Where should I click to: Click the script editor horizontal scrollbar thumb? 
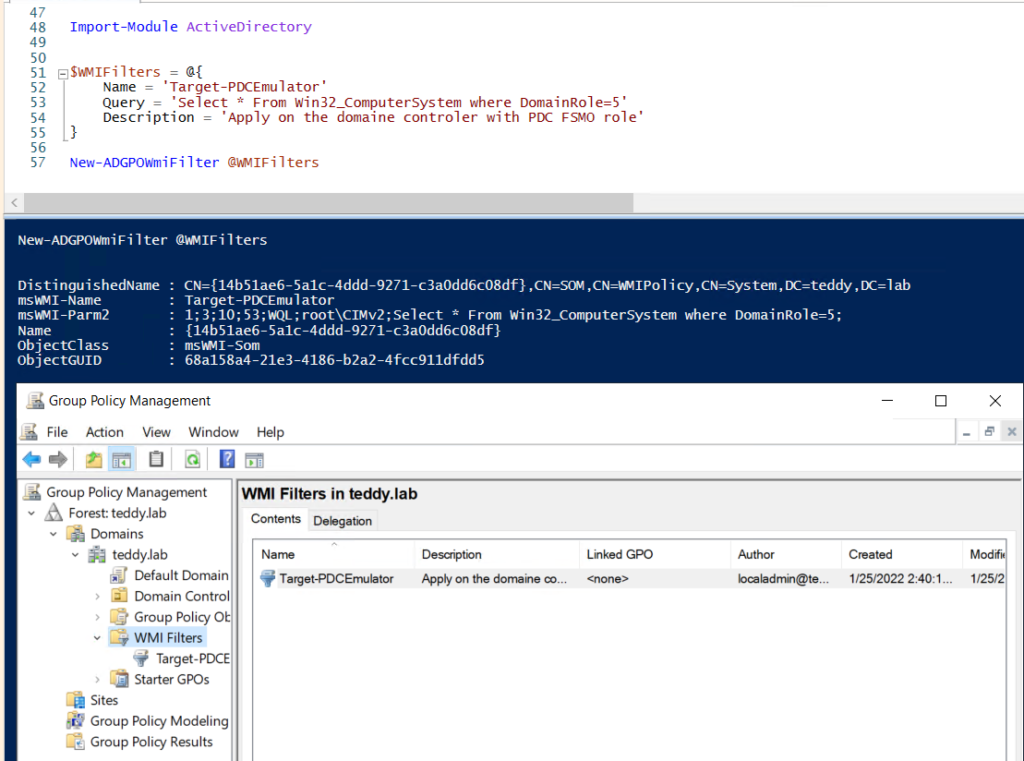click(328, 202)
